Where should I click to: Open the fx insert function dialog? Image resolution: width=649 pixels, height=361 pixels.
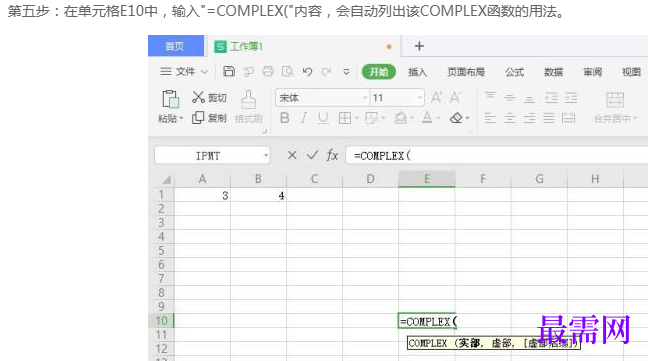click(332, 155)
